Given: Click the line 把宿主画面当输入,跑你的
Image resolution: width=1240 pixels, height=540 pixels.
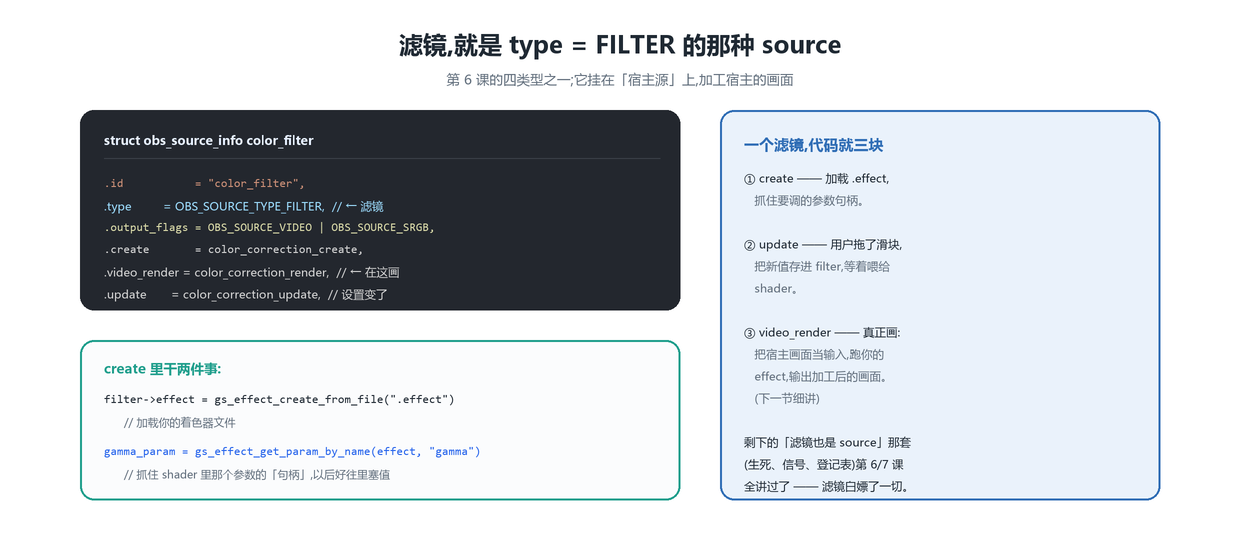Looking at the screenshot, I should [x=819, y=354].
